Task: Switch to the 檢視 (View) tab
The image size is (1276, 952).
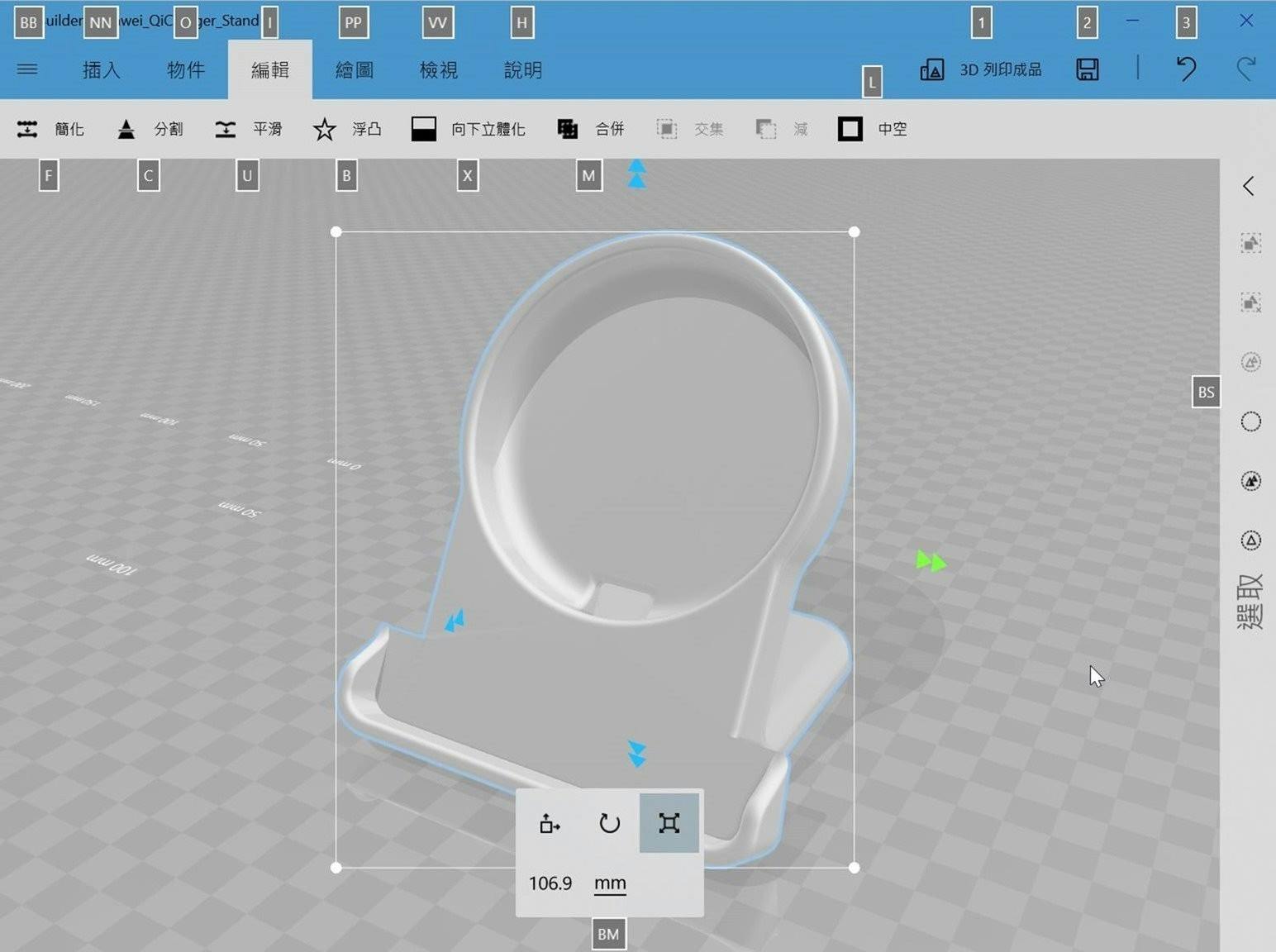Action: (x=437, y=69)
